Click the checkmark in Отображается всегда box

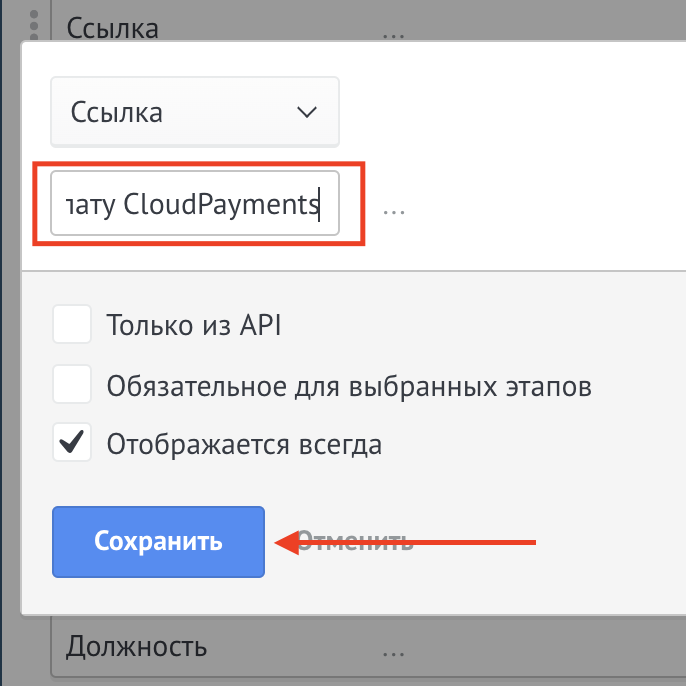[72, 443]
